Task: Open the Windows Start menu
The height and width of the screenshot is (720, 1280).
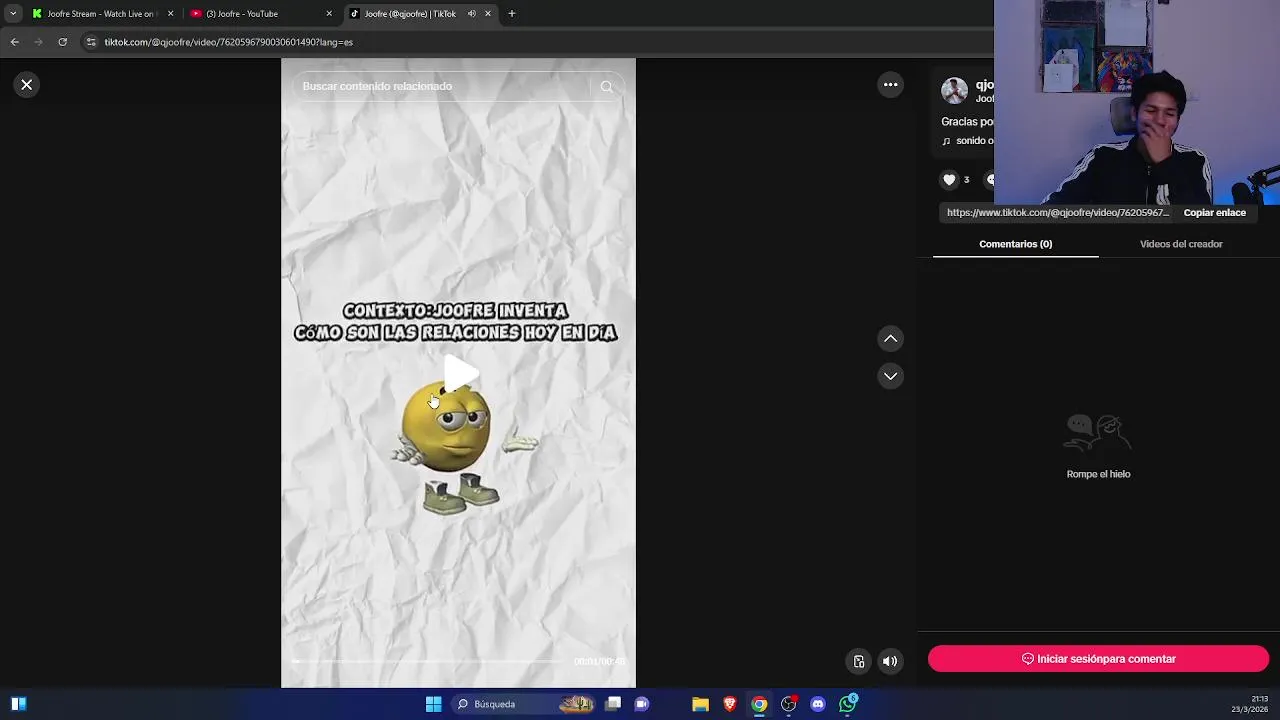Action: [x=433, y=704]
